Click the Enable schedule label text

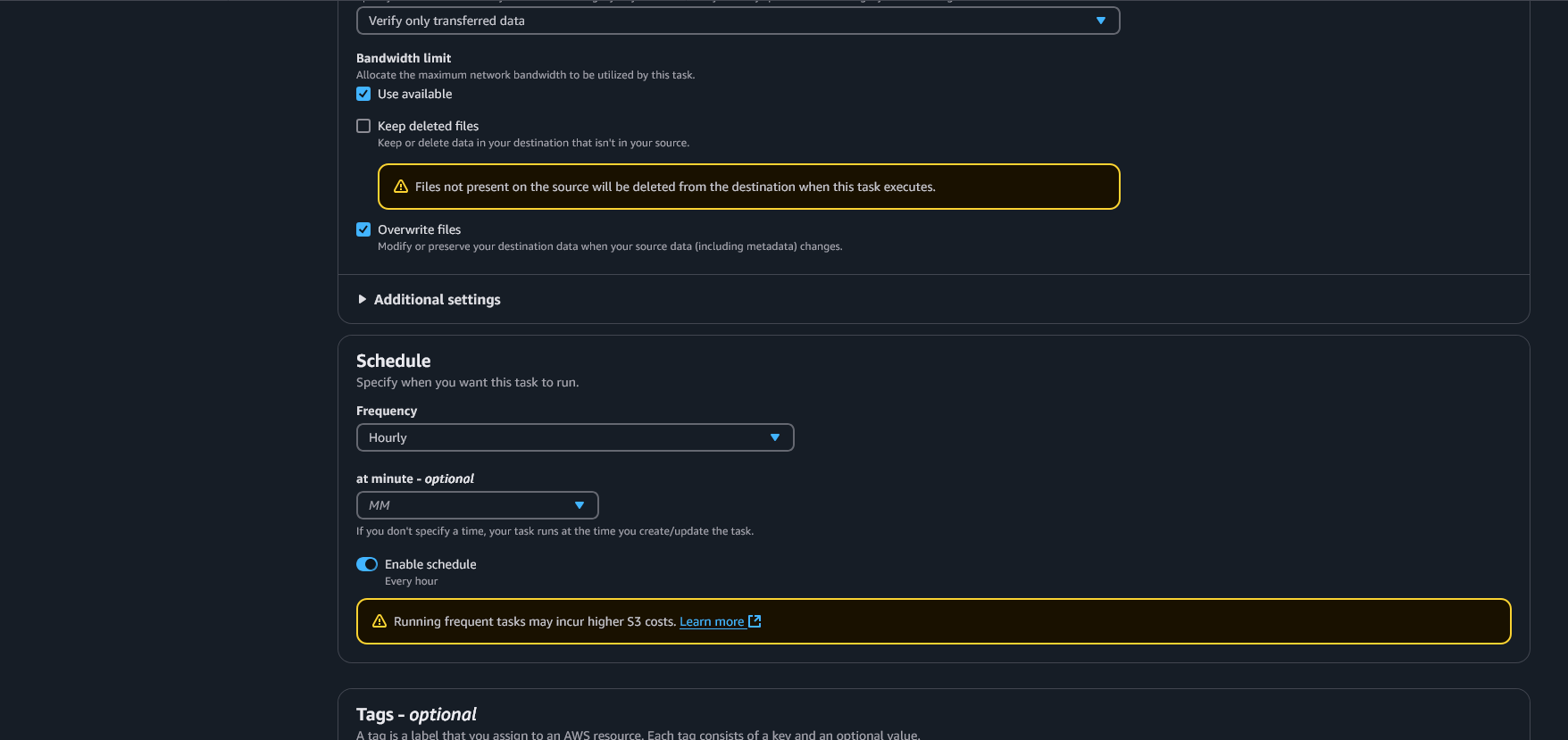tap(430, 564)
